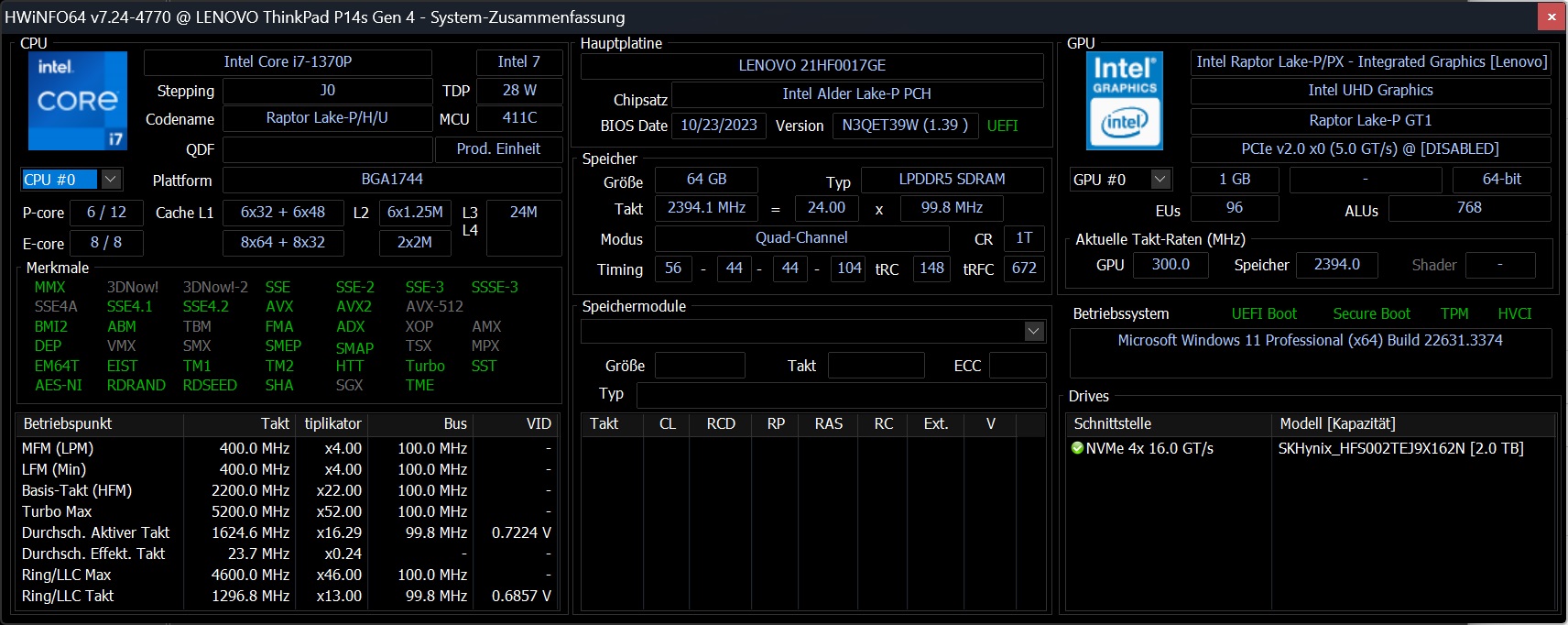The height and width of the screenshot is (625, 1568).
Task: Click the P-core count 6 / 12
Action: (106, 213)
